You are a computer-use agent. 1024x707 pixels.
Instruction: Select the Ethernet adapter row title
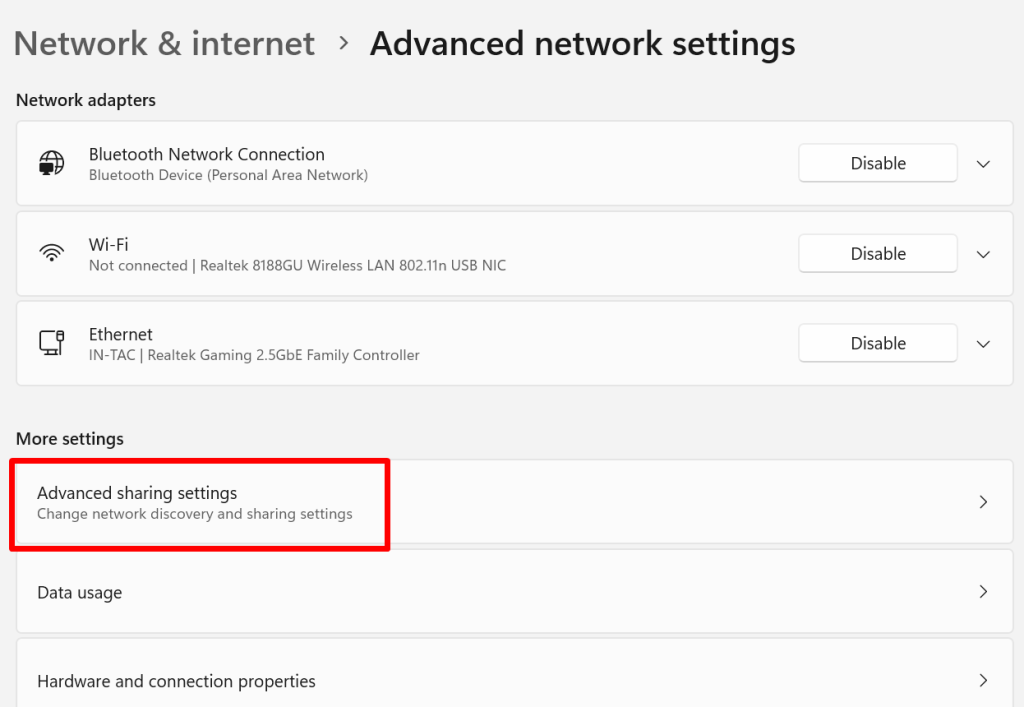pyautogui.click(x=121, y=334)
